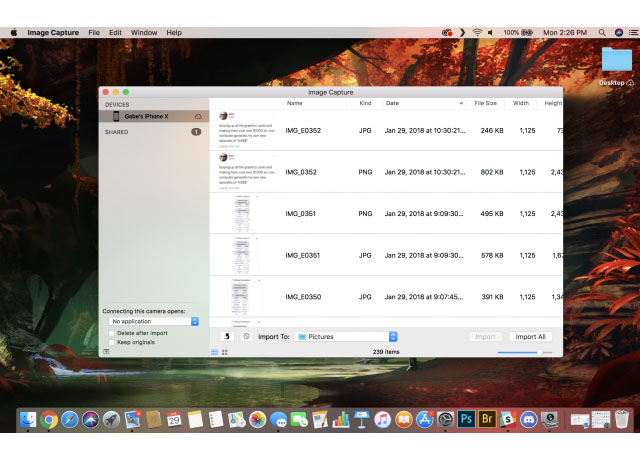The width and height of the screenshot is (640, 460).
Task: Adjust the thumbnail size slider
Action: (x=540, y=352)
